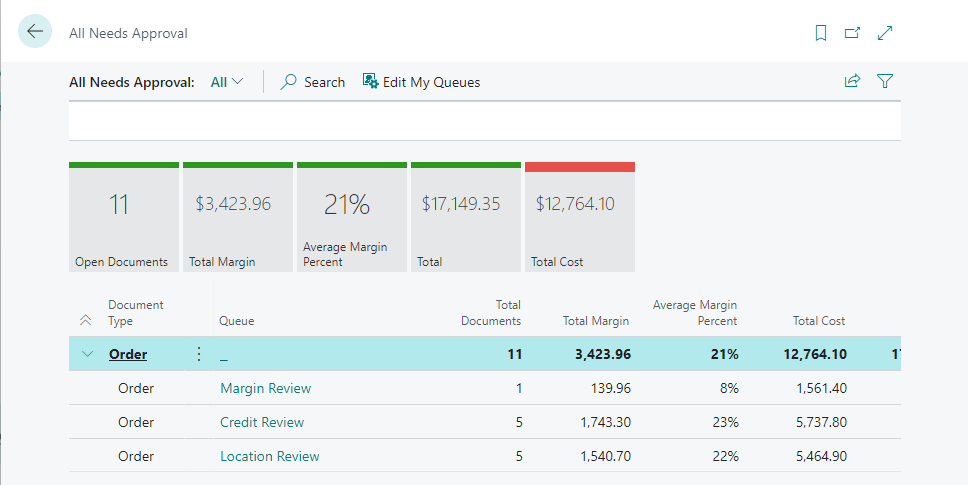This screenshot has width=968, height=485.
Task: Click the Search magnifier button
Action: 313,82
